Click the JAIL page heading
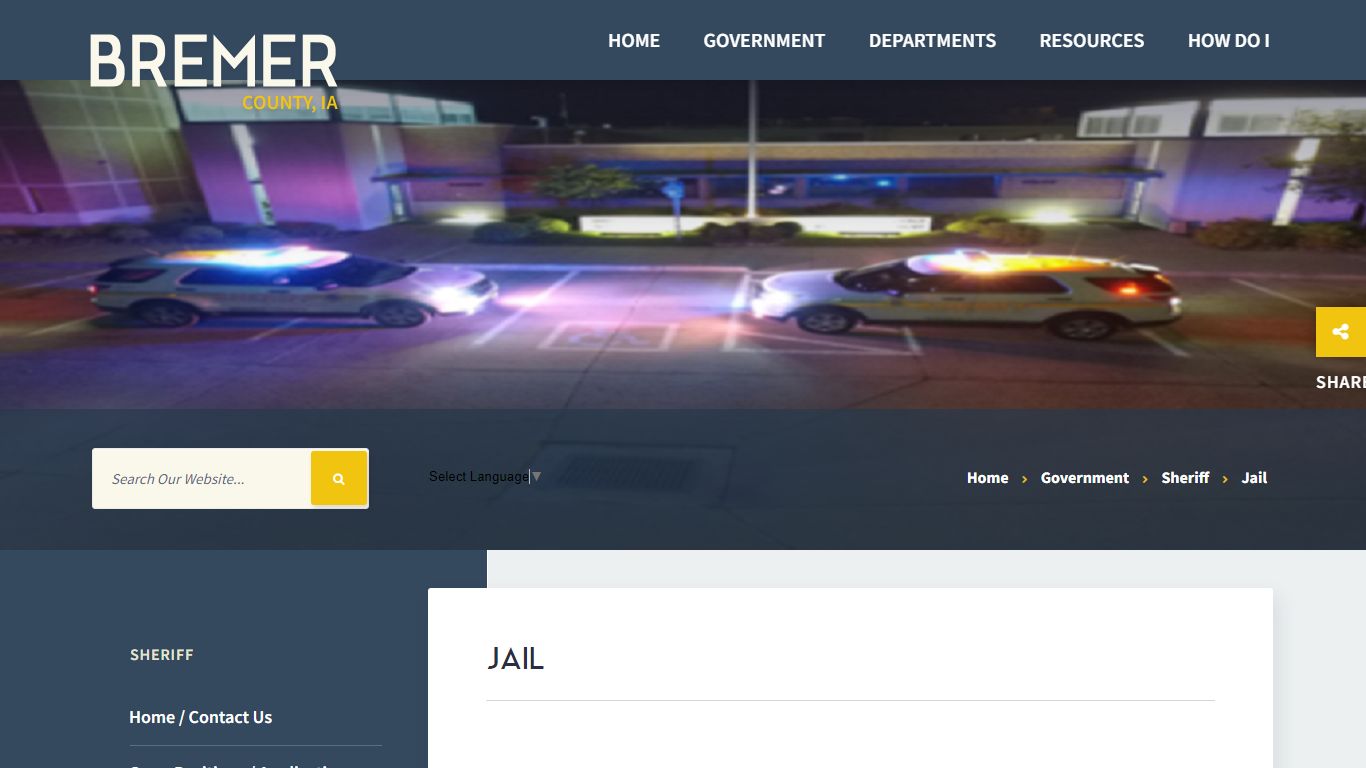This screenshot has height=768, width=1366. tap(516, 659)
